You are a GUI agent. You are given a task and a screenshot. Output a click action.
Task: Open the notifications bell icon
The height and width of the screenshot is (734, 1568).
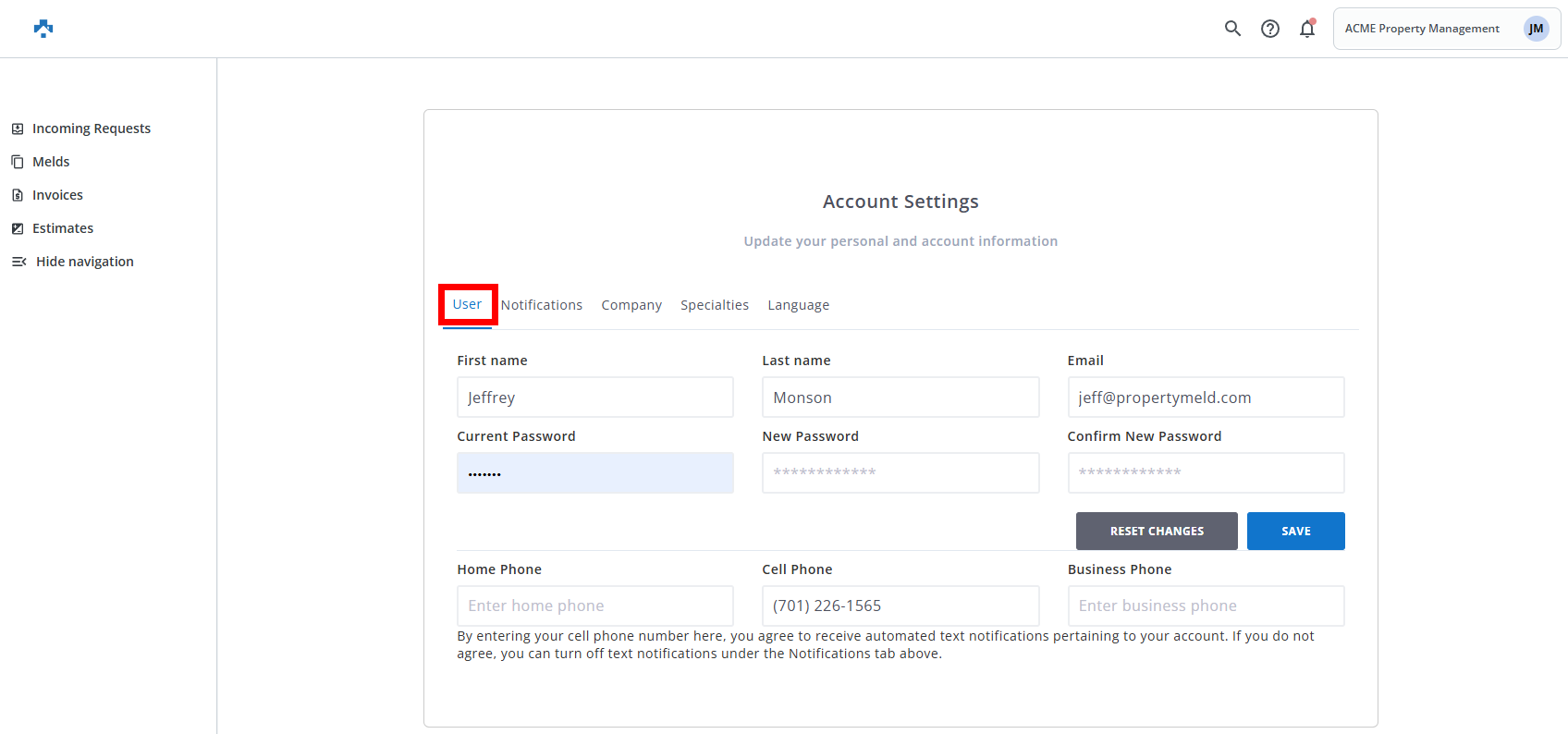[x=1306, y=29]
